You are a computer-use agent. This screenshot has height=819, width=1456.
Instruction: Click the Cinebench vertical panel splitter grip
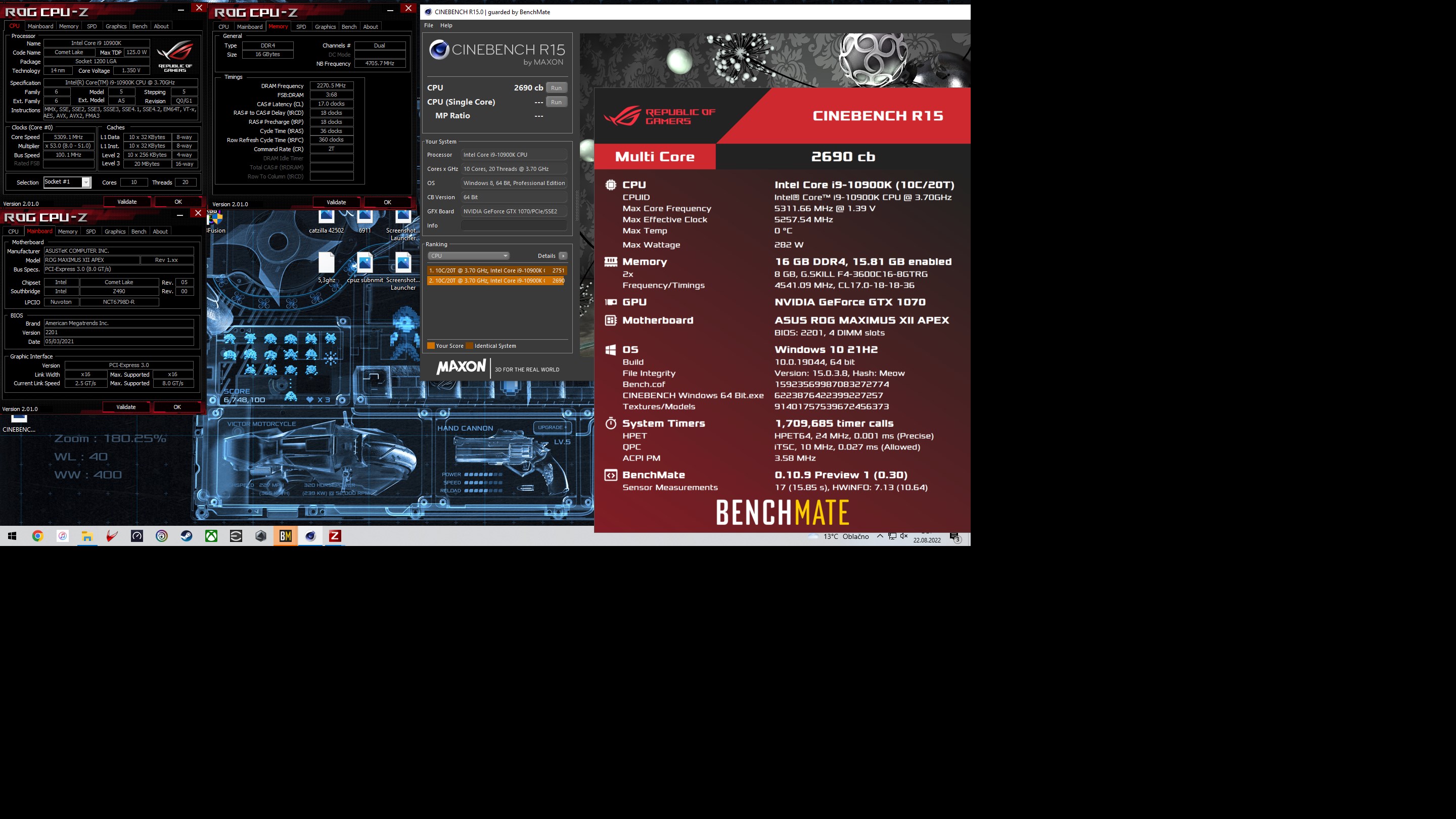coord(576,206)
